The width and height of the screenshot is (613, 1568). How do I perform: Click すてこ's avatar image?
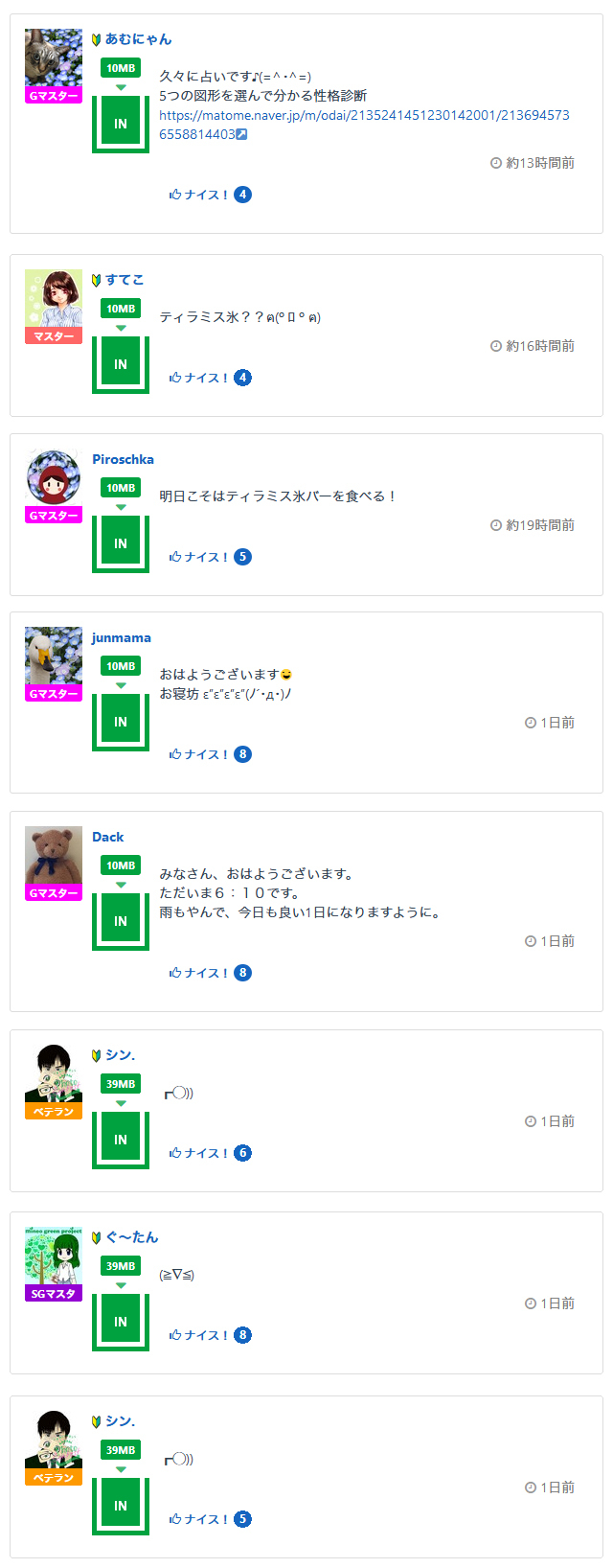(x=54, y=298)
